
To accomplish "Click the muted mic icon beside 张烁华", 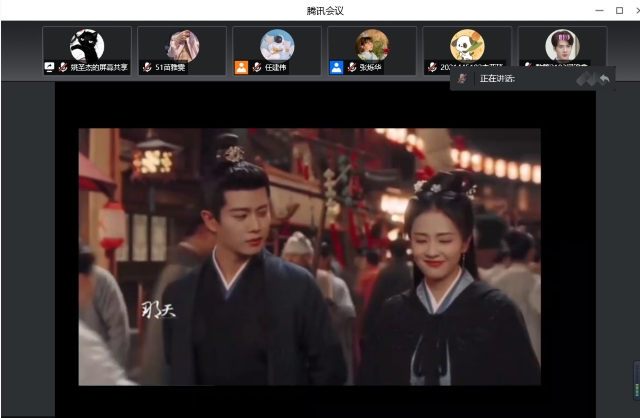I will coord(352,67).
